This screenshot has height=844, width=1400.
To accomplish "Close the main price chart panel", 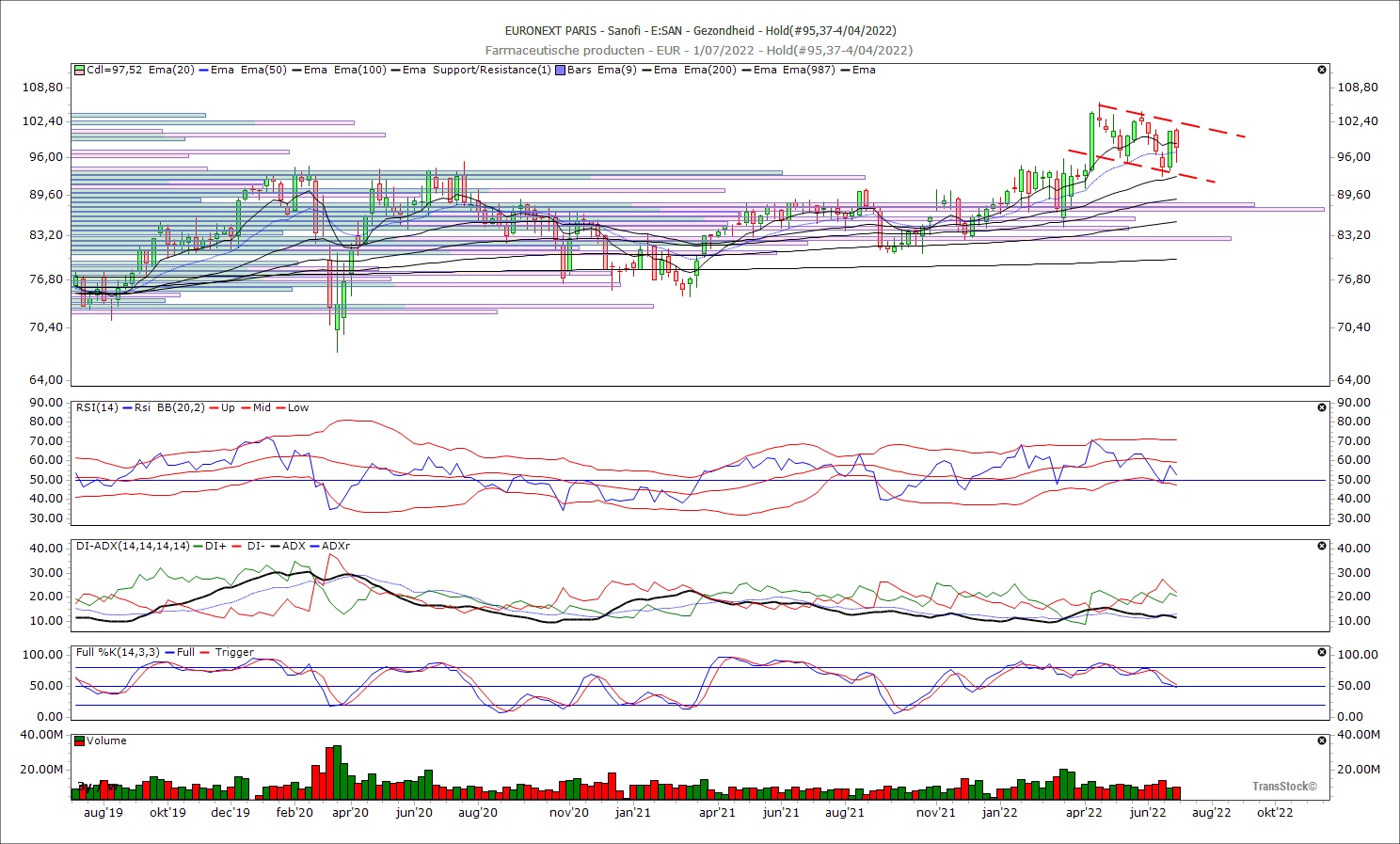I will pyautogui.click(x=1321, y=70).
